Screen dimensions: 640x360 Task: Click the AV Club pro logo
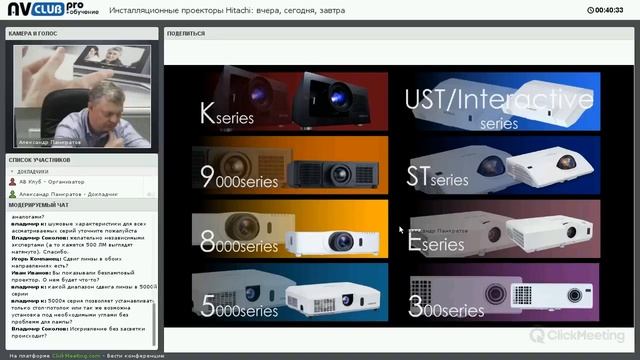coord(53,9)
